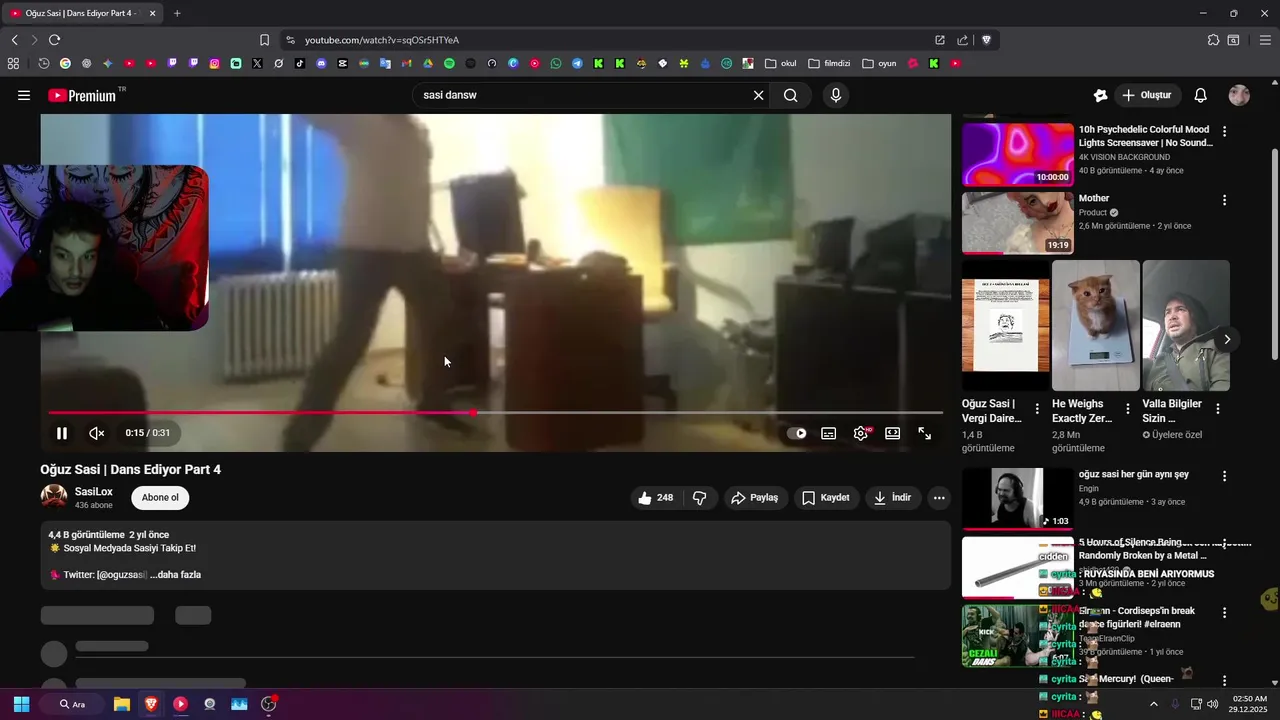Screen dimensions: 1280x720
Task: Open options for oğuz sasi her gün video
Action: pyautogui.click(x=1224, y=476)
